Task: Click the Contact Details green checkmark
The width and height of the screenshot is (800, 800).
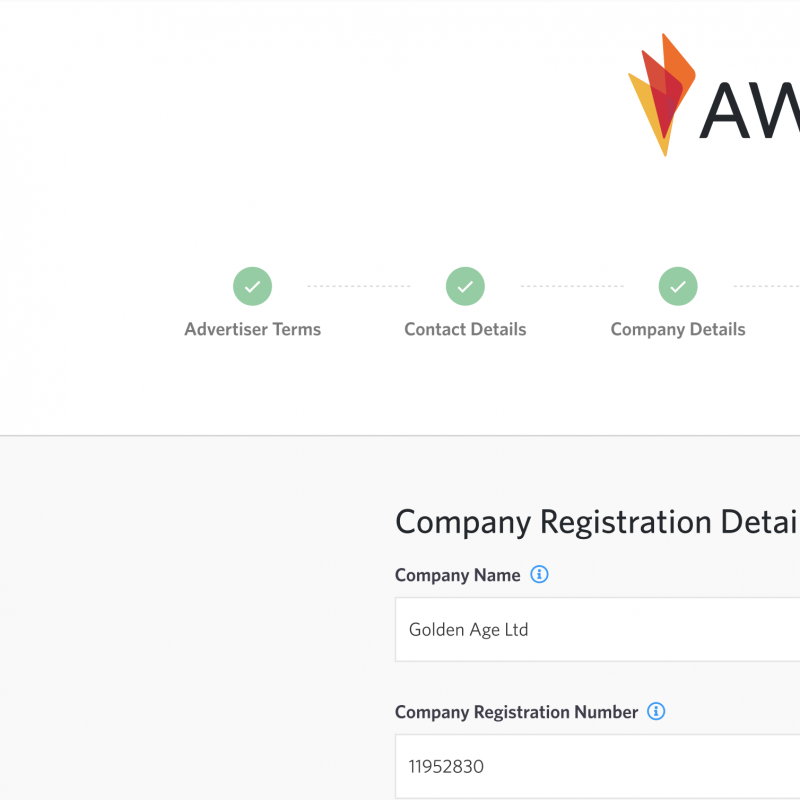Action: point(465,286)
